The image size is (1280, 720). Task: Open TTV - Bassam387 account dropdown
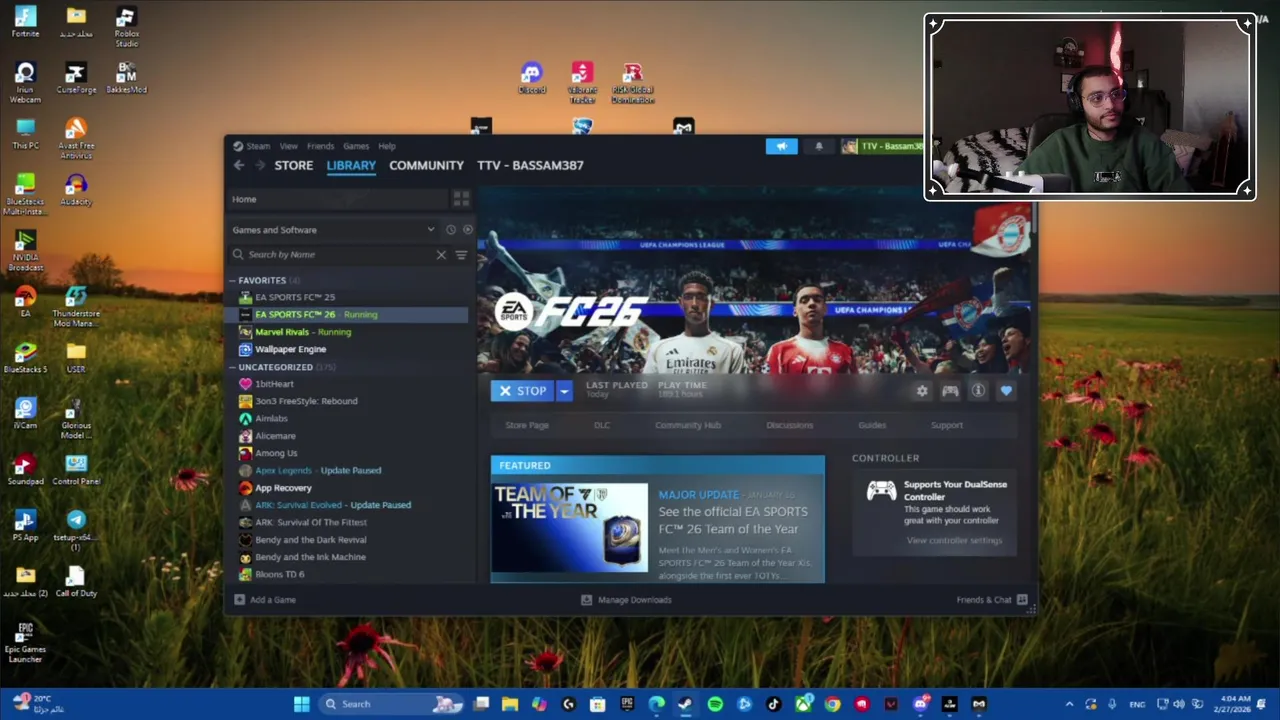[883, 146]
